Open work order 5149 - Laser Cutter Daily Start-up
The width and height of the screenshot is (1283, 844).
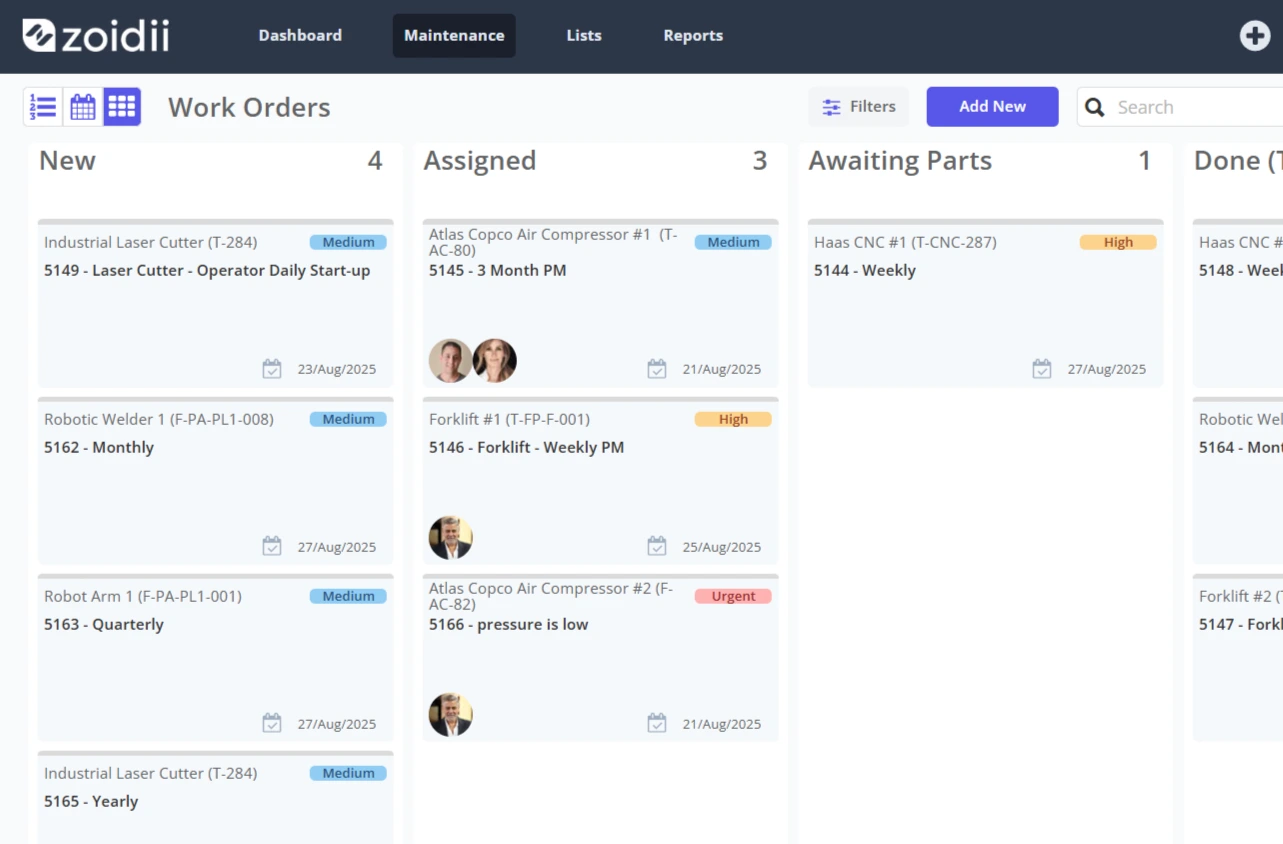pos(207,270)
